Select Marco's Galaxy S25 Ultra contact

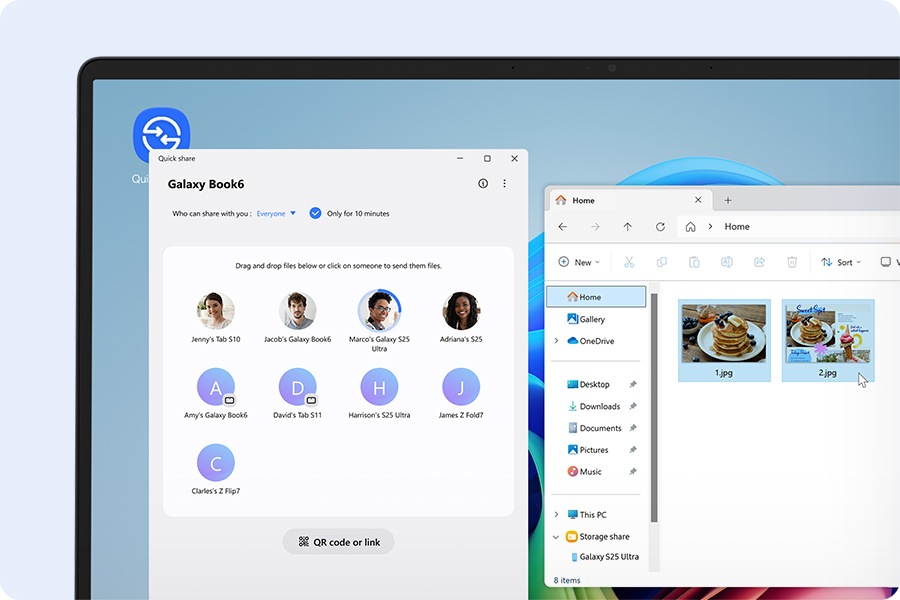(379, 311)
